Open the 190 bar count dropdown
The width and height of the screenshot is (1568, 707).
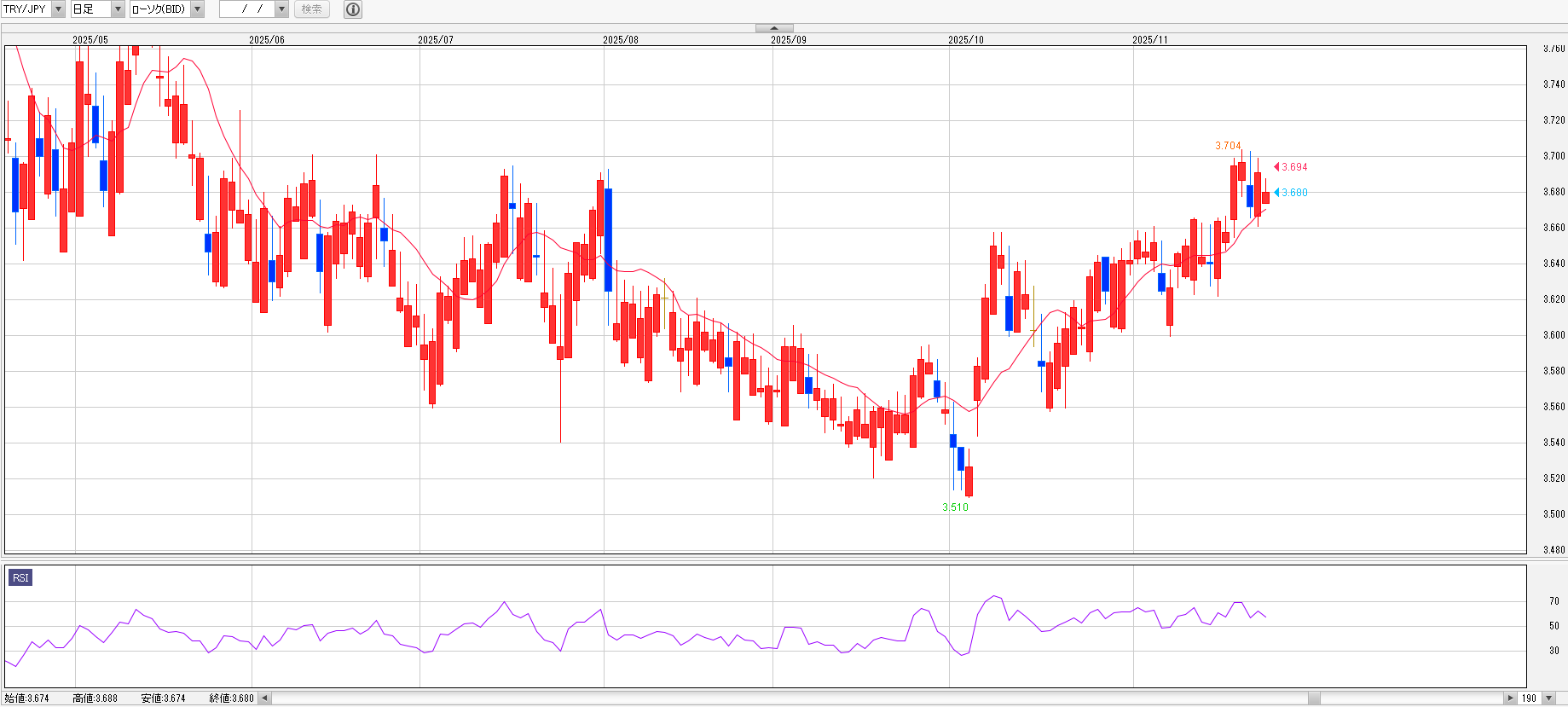[x=1549, y=698]
